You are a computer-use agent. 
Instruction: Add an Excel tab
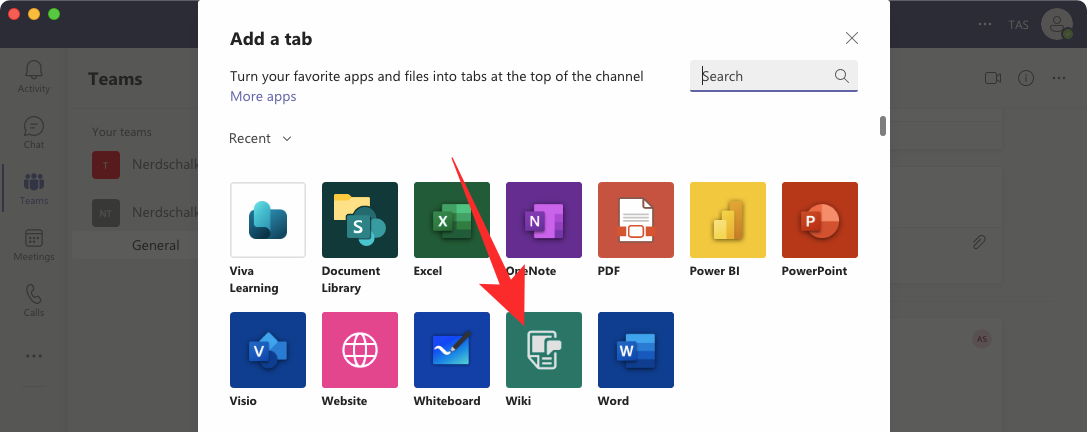(452, 220)
